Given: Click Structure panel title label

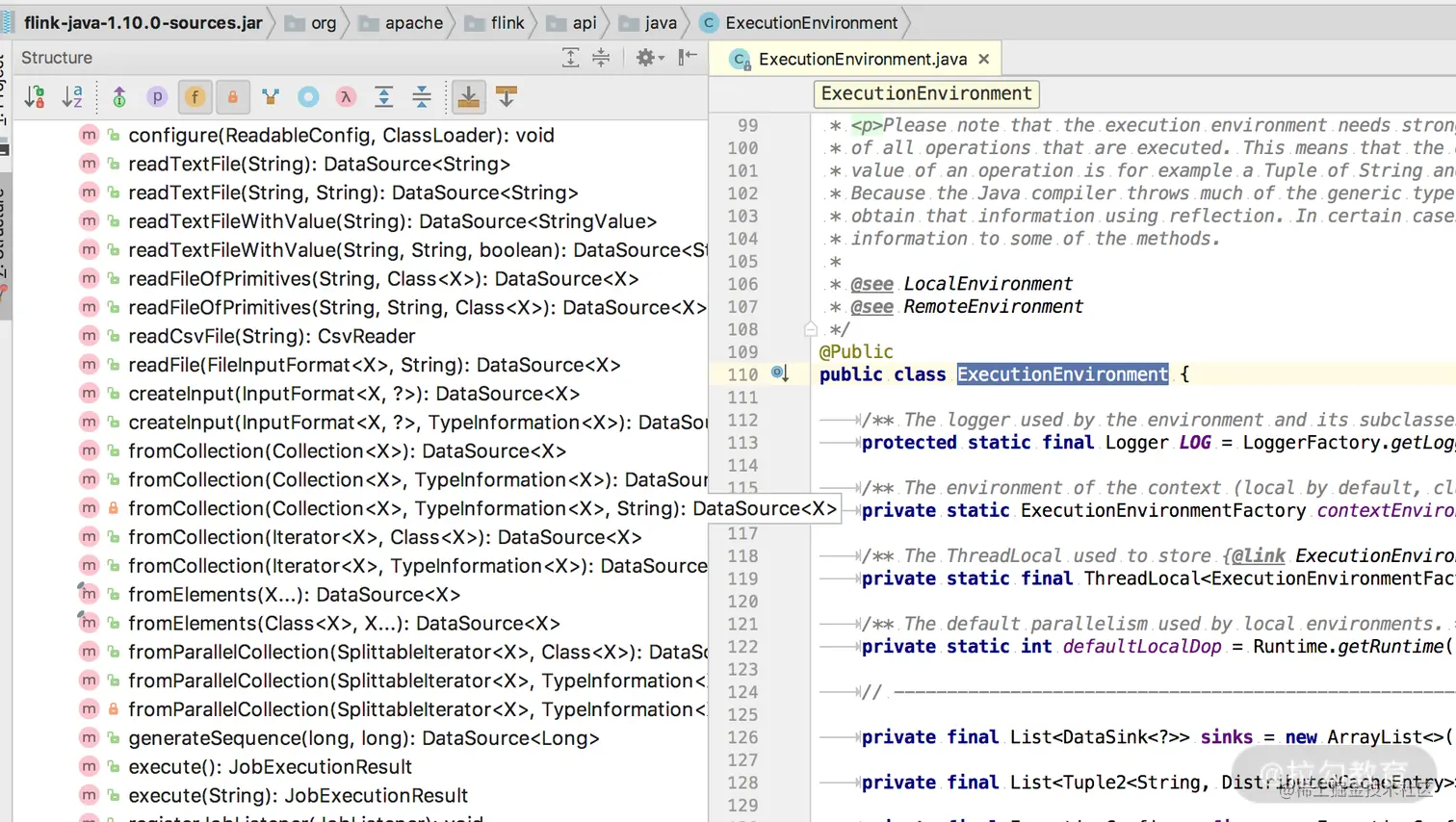Looking at the screenshot, I should point(57,58).
